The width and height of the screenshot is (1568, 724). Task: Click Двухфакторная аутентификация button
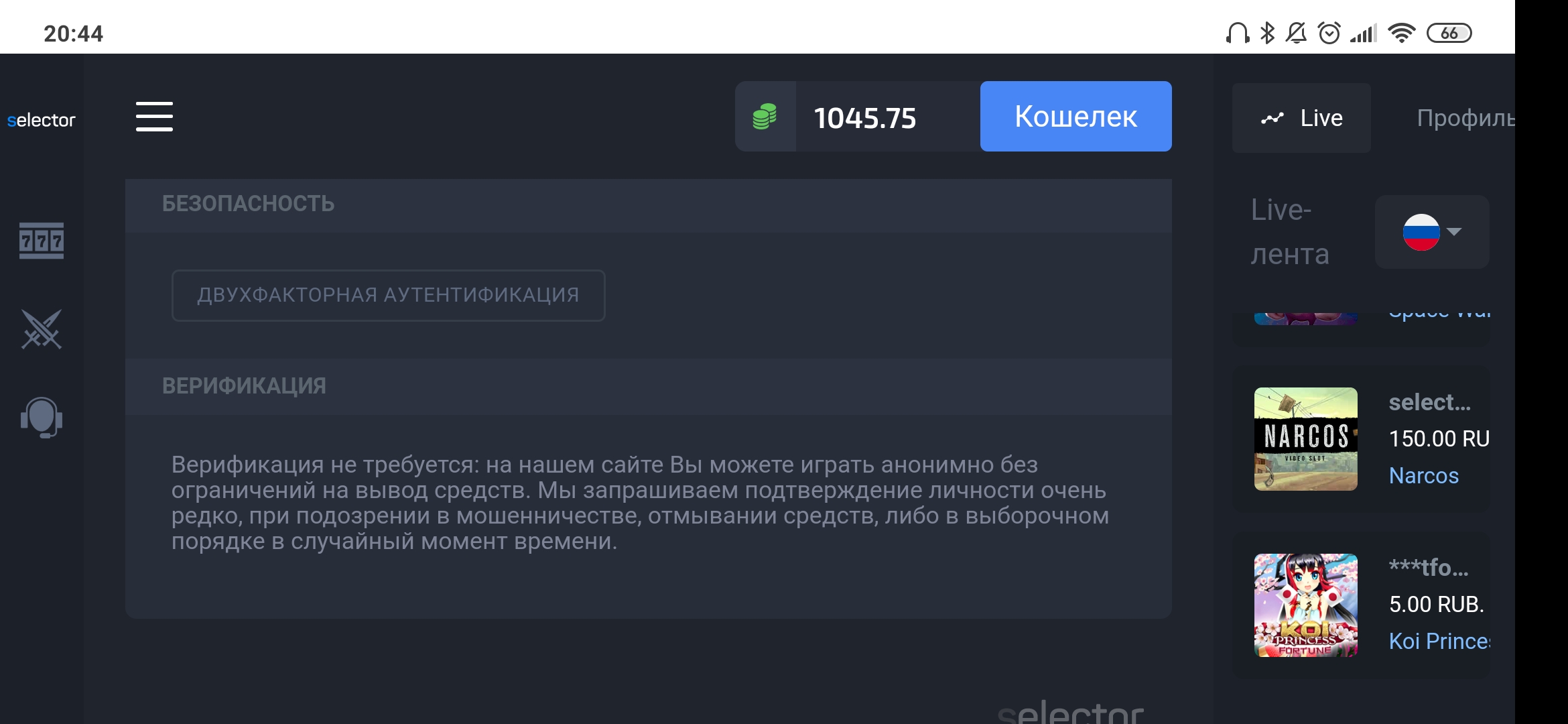coord(388,296)
